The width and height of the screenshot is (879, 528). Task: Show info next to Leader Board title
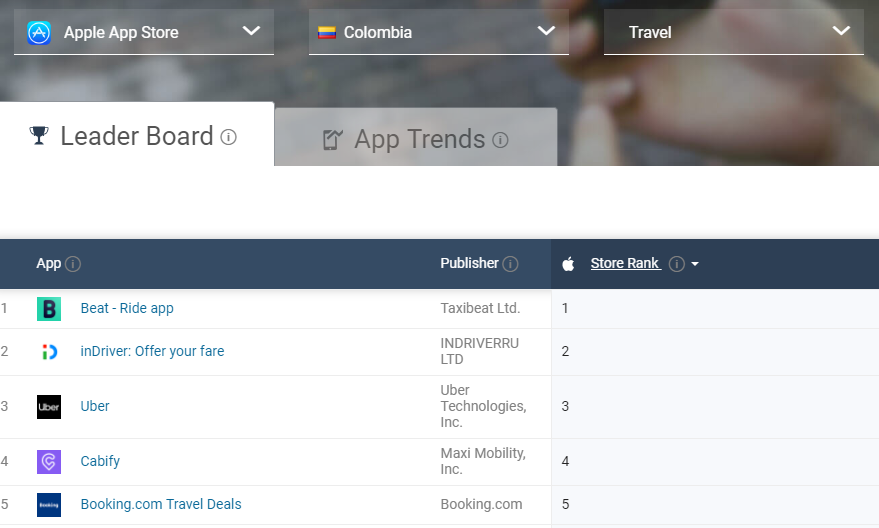(228, 137)
